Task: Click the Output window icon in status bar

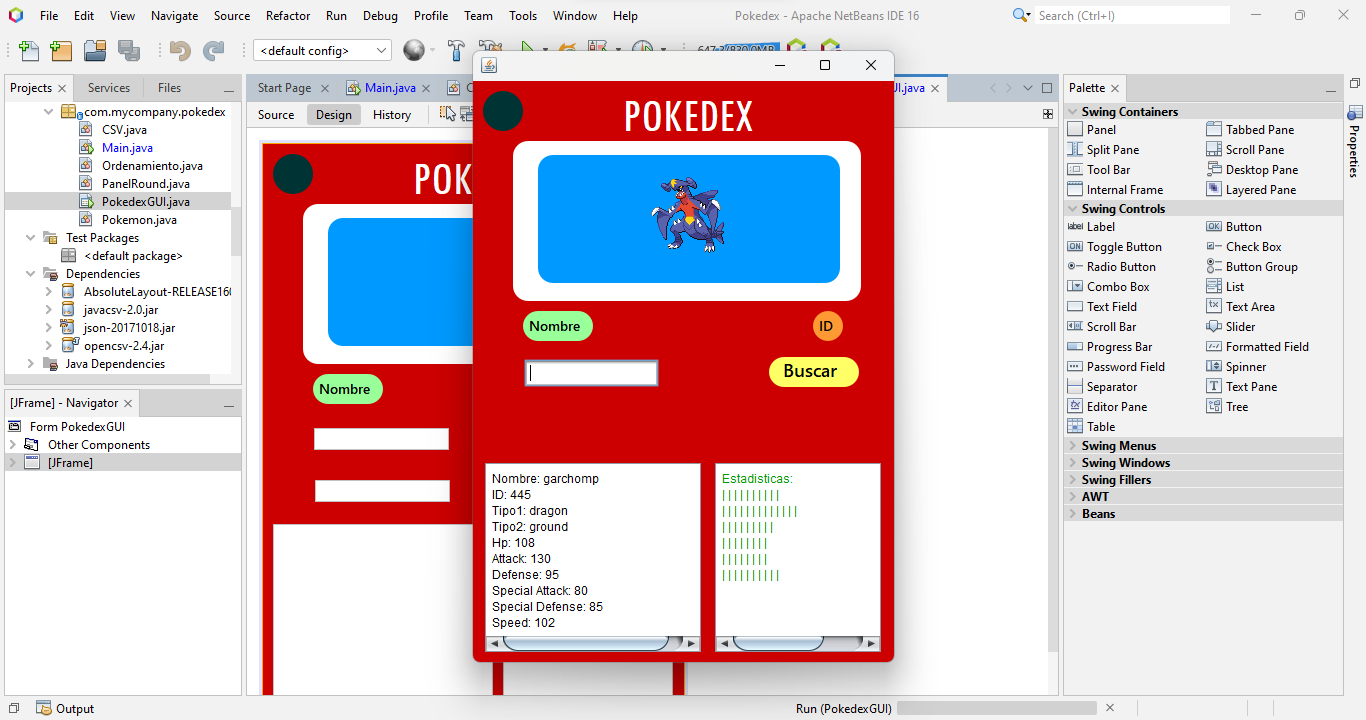Action: click(x=44, y=708)
